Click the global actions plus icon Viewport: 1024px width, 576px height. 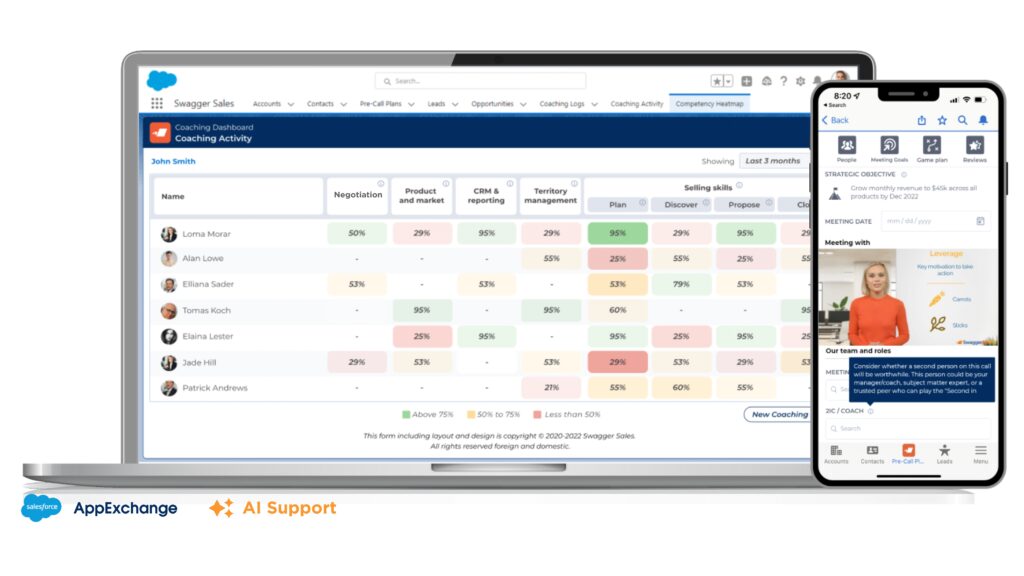click(x=746, y=81)
